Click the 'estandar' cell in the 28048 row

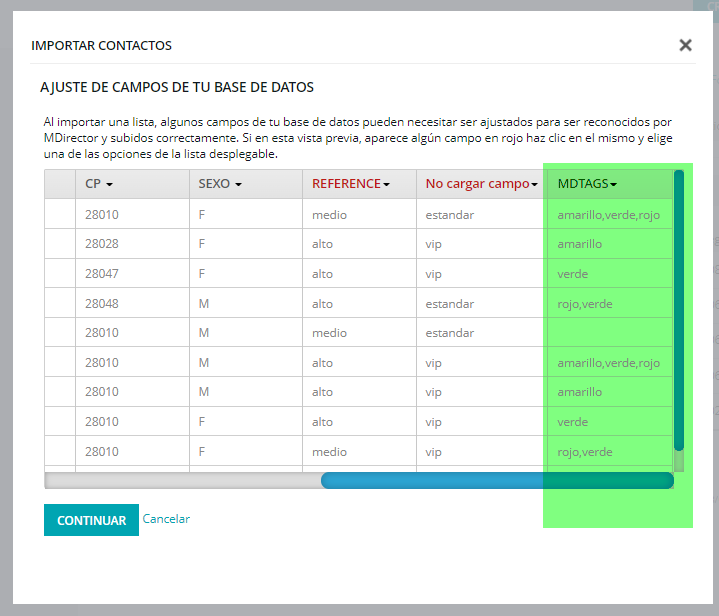[x=449, y=304]
